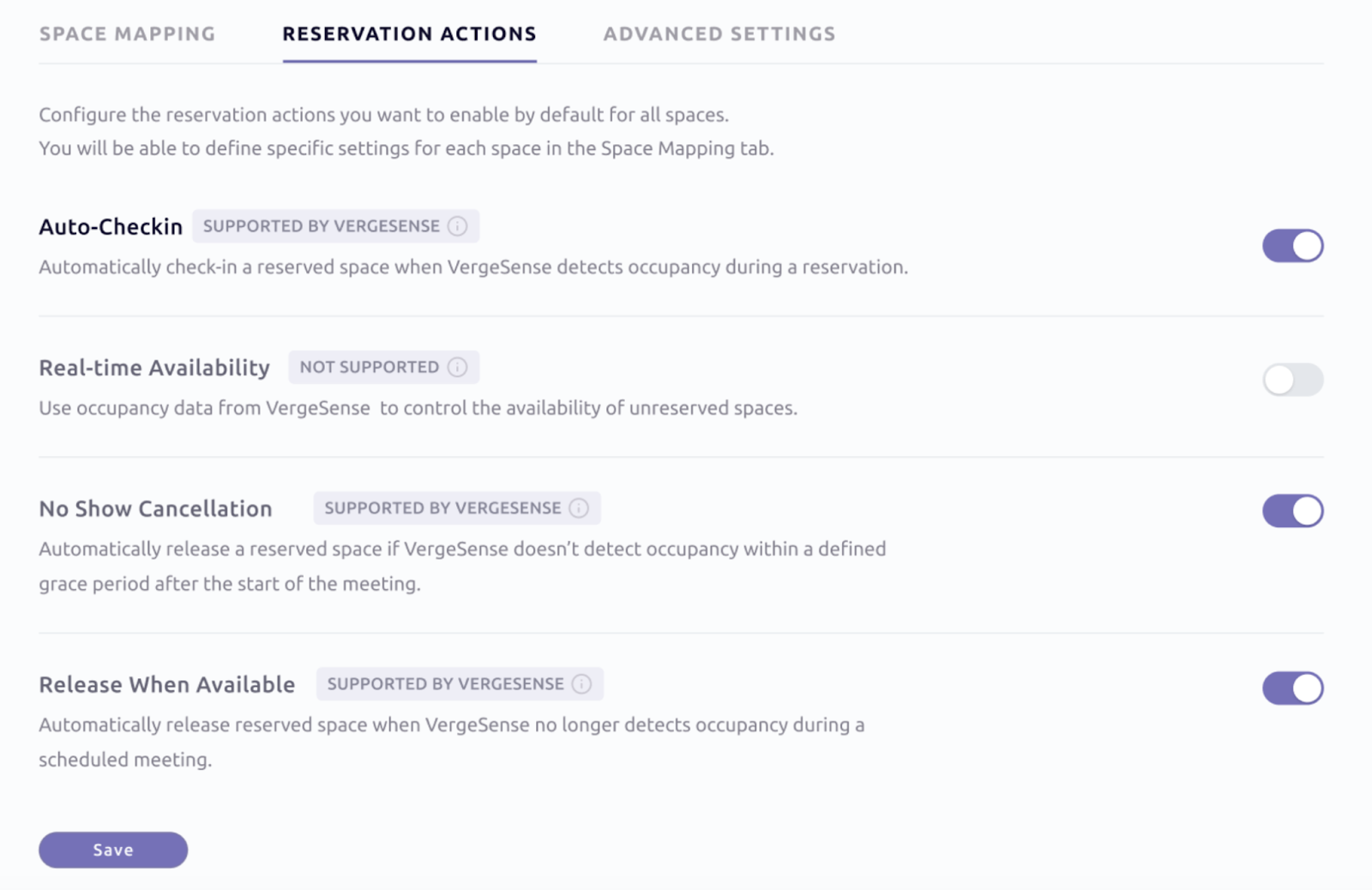Screen dimensions: 1372x890
Task: Click the Real-time Availability heading
Action: pos(154,368)
